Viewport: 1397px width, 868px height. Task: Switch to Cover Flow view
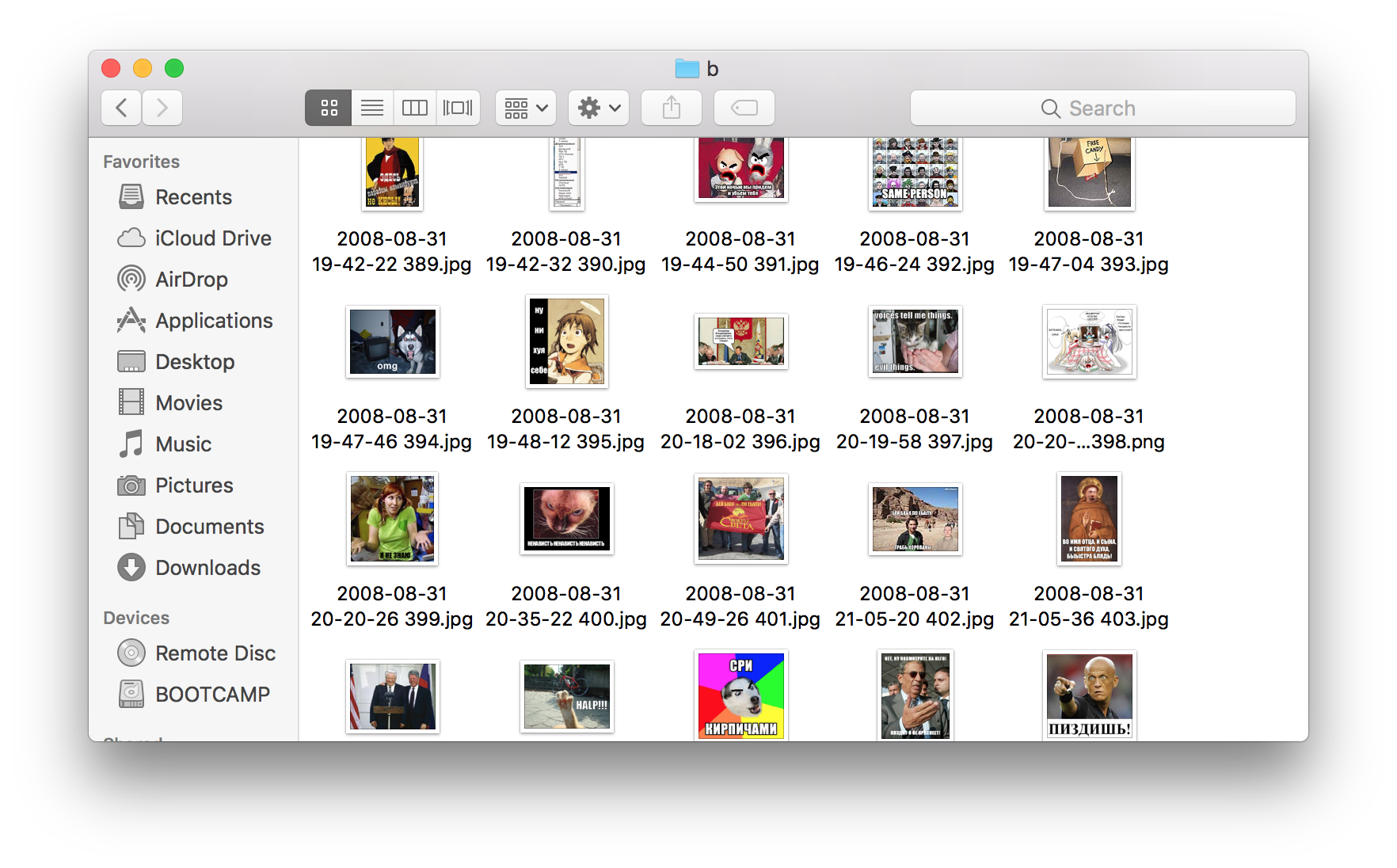tap(458, 108)
